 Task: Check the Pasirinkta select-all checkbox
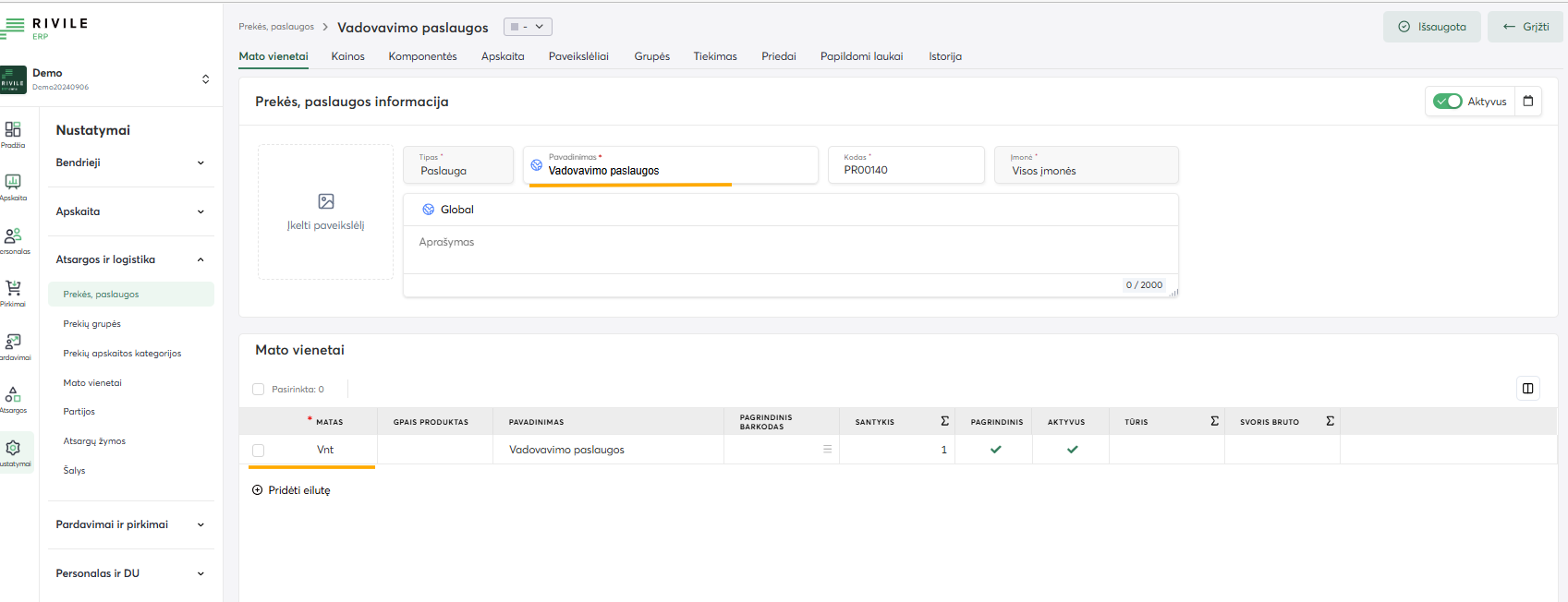[259, 390]
